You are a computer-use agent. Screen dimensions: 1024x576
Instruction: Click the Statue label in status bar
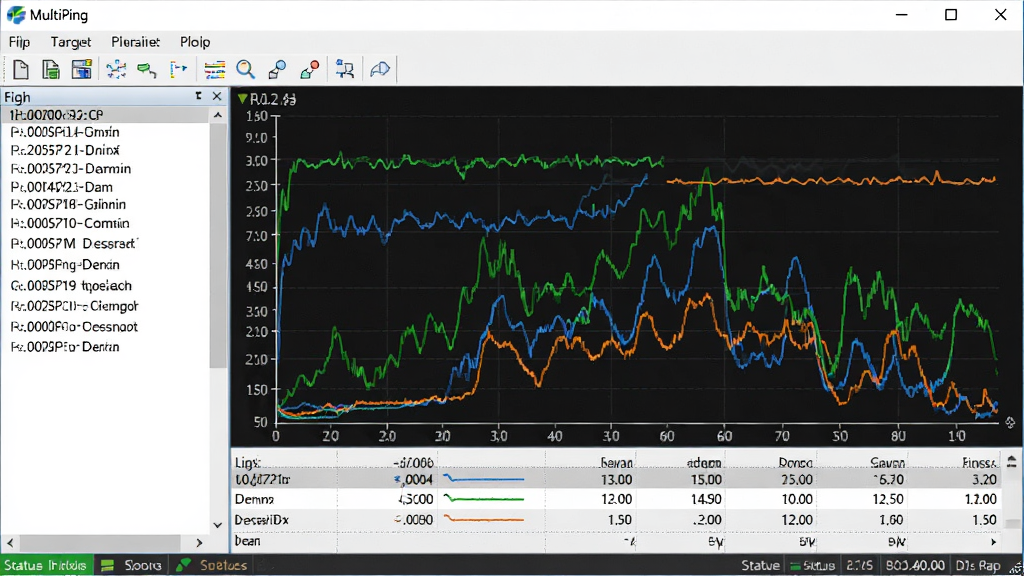pos(760,566)
